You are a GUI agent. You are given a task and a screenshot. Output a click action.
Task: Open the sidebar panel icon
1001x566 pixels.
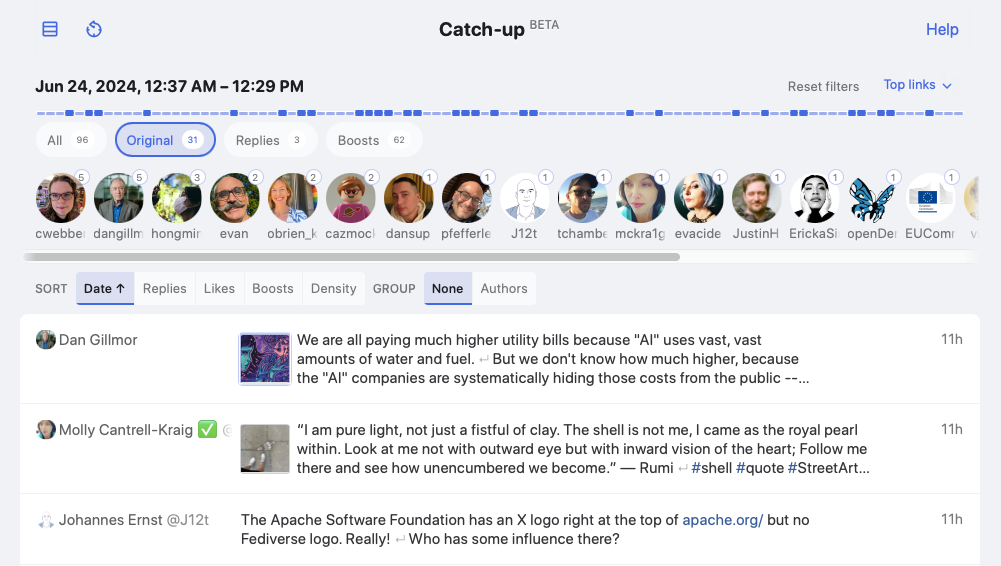pos(50,29)
